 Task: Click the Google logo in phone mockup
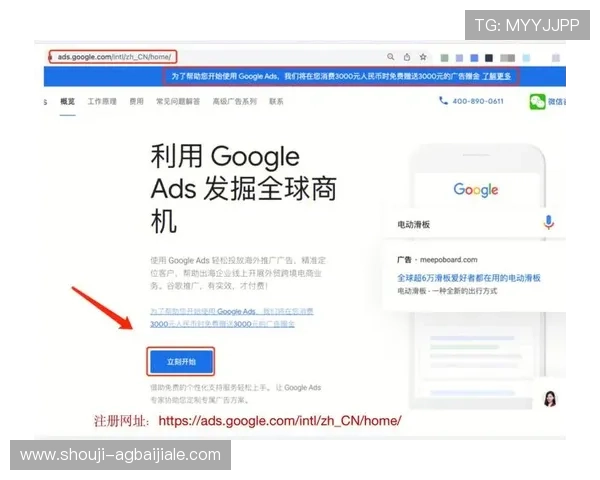point(476,190)
